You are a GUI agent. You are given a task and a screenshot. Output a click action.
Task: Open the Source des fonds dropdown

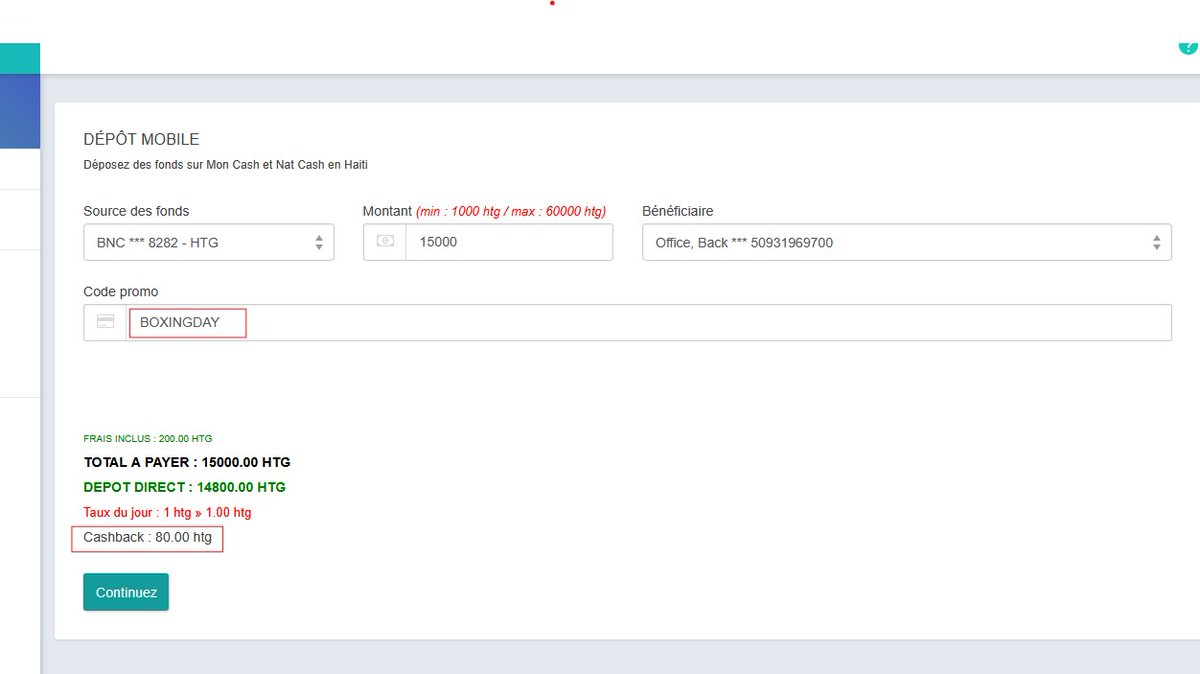pos(208,242)
